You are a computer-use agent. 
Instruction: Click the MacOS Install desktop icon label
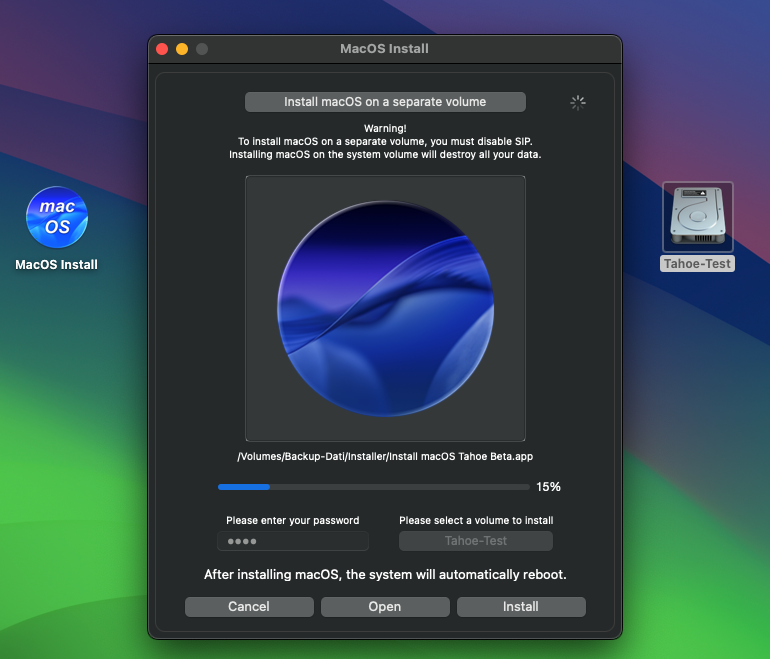pyautogui.click(x=56, y=265)
